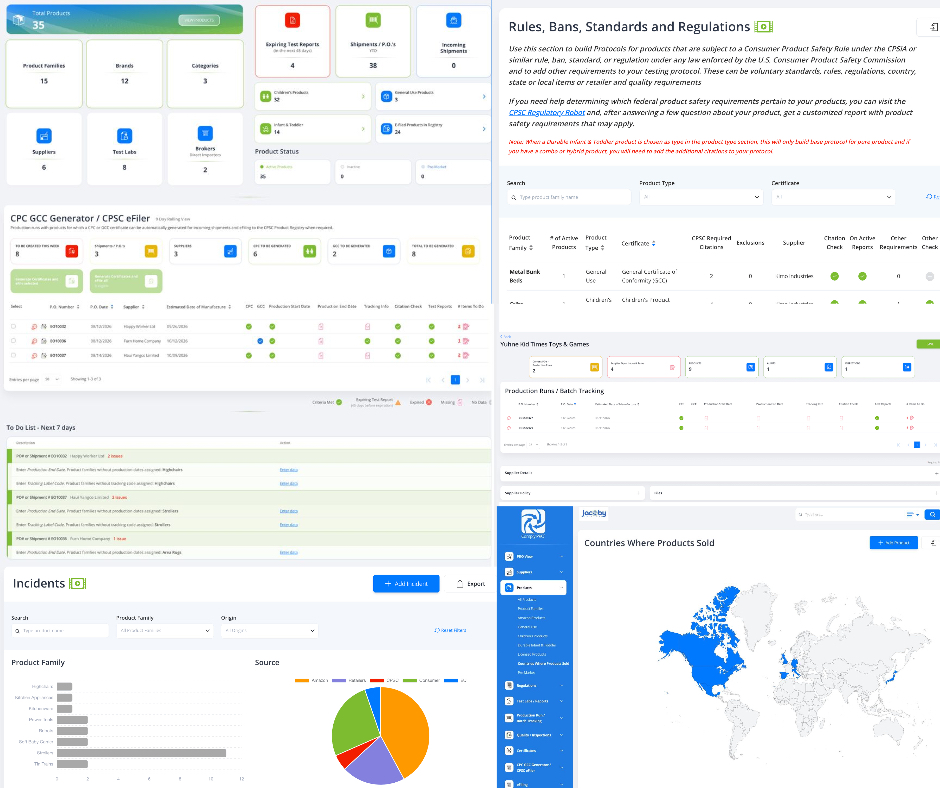
Task: Click the Regulations sidebar icon
Action: pyautogui.click(x=509, y=685)
